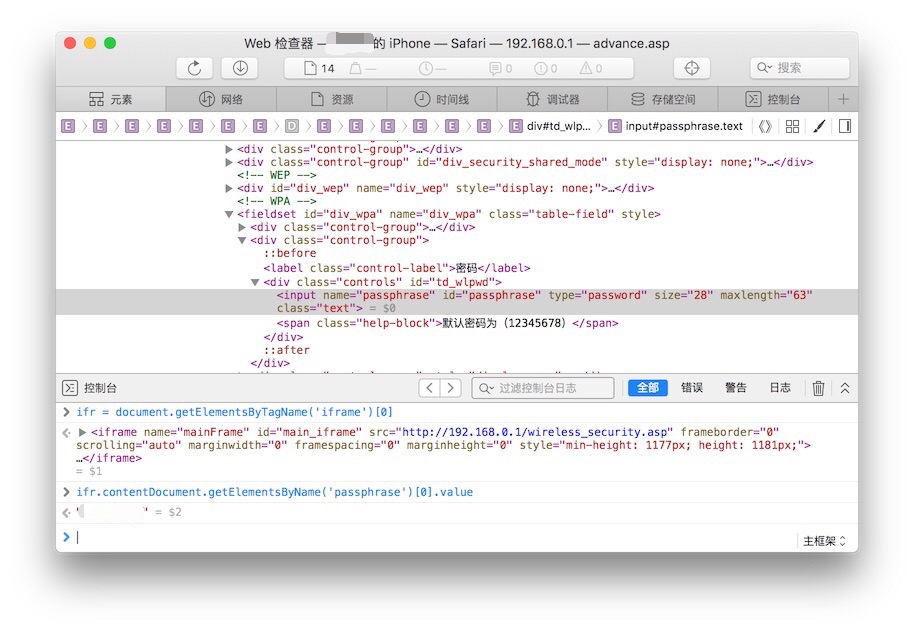This screenshot has height=632, width=914.
Task: Click the 过滤控制台日志 search field
Action: tap(543, 387)
